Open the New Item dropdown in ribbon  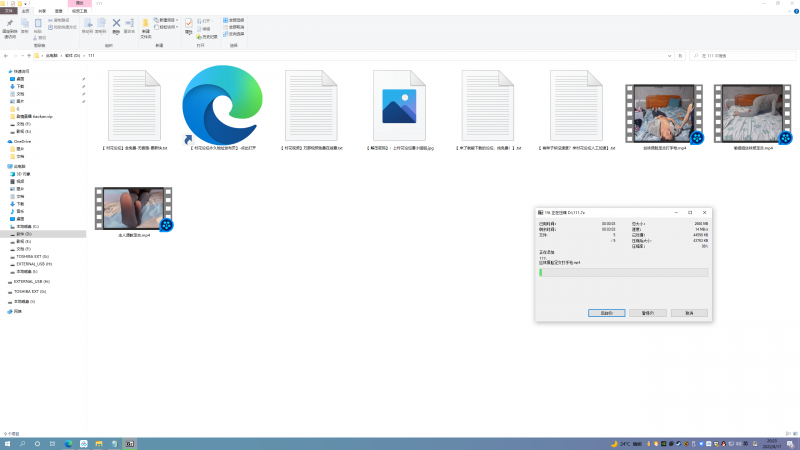click(x=165, y=19)
